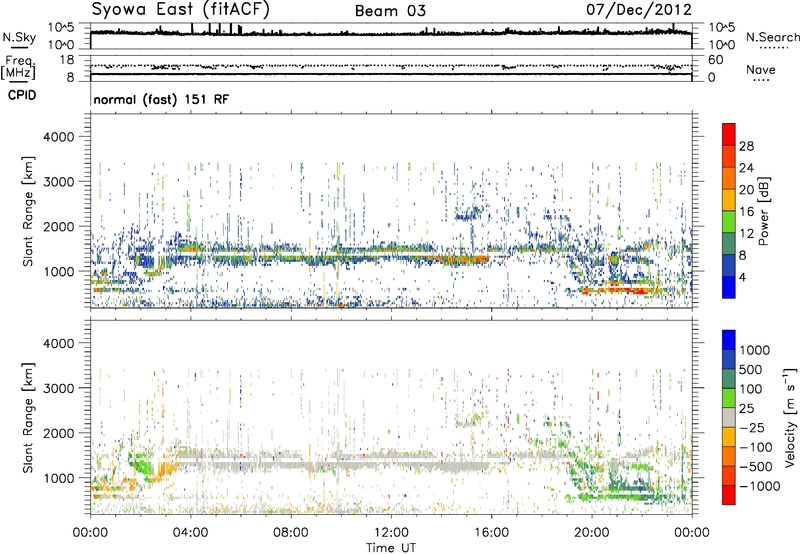The image size is (800, 554).
Task: Click the '18' tick on the frequency axis
Action: click(67, 60)
